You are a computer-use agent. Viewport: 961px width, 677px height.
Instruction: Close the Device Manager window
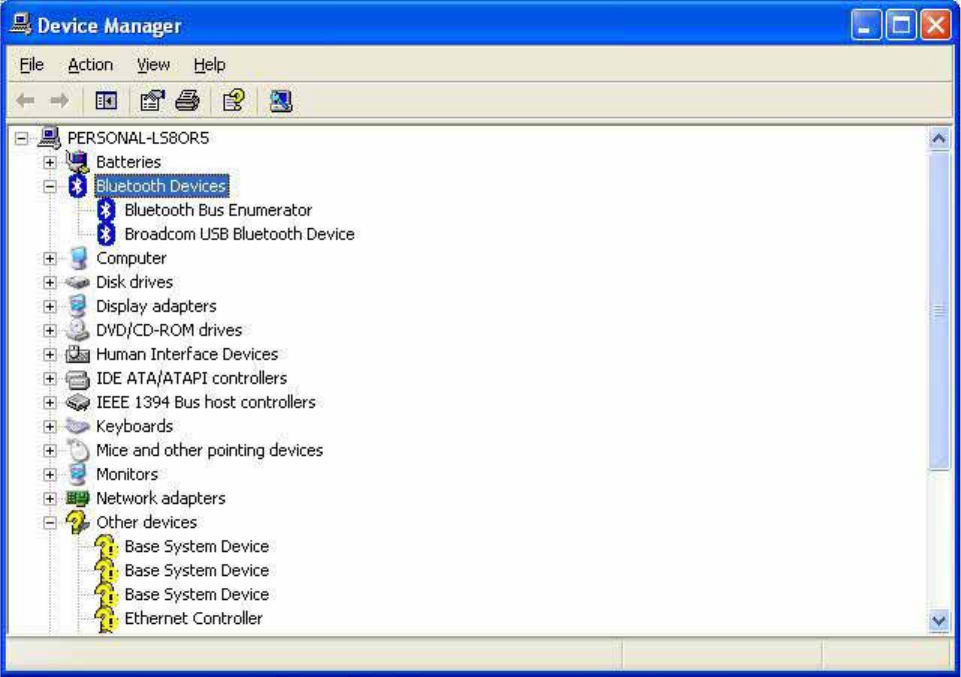936,25
